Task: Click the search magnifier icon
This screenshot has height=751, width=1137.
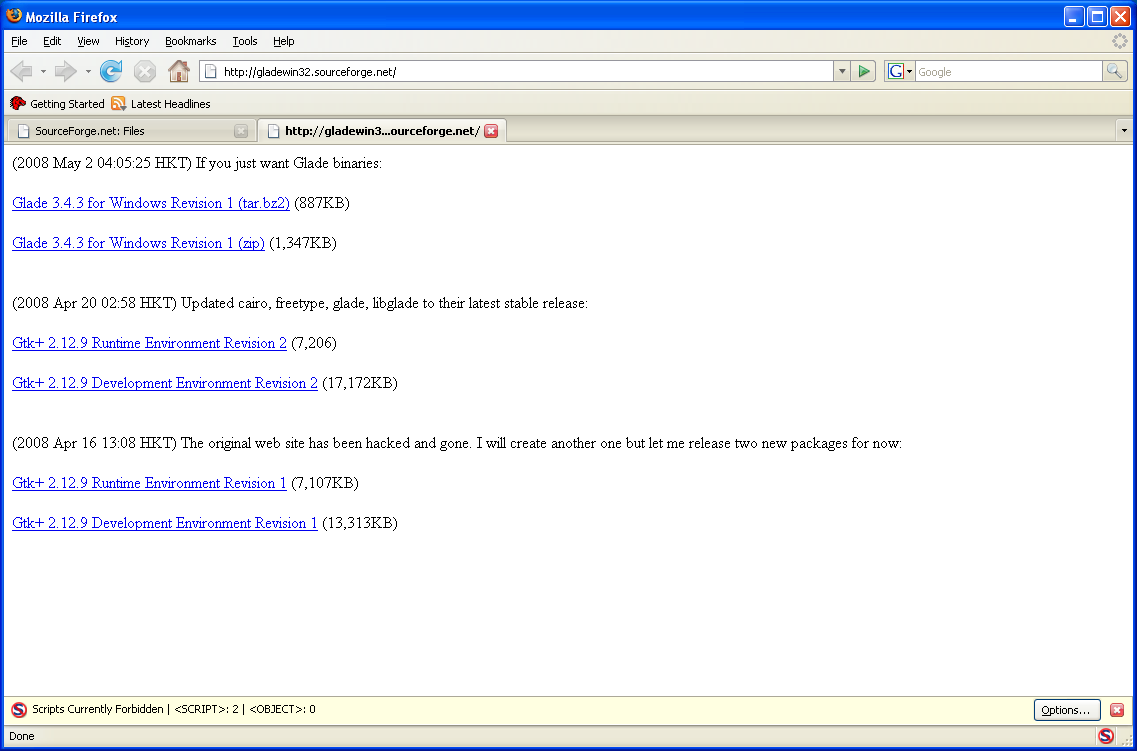Action: [x=1114, y=71]
